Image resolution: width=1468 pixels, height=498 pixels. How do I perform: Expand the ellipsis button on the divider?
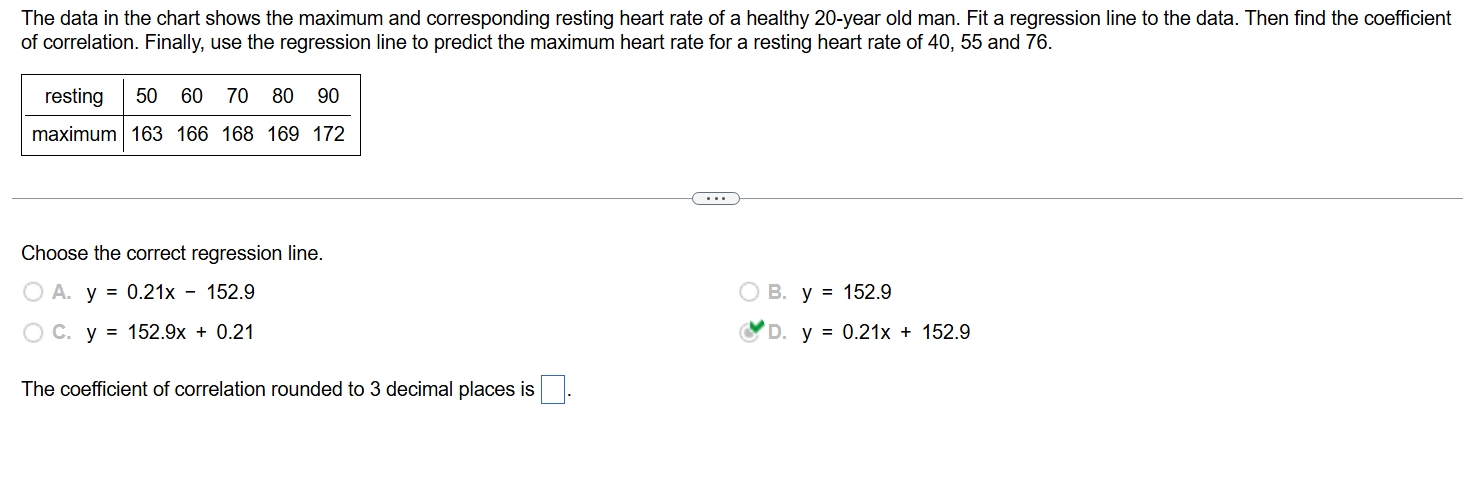click(715, 198)
